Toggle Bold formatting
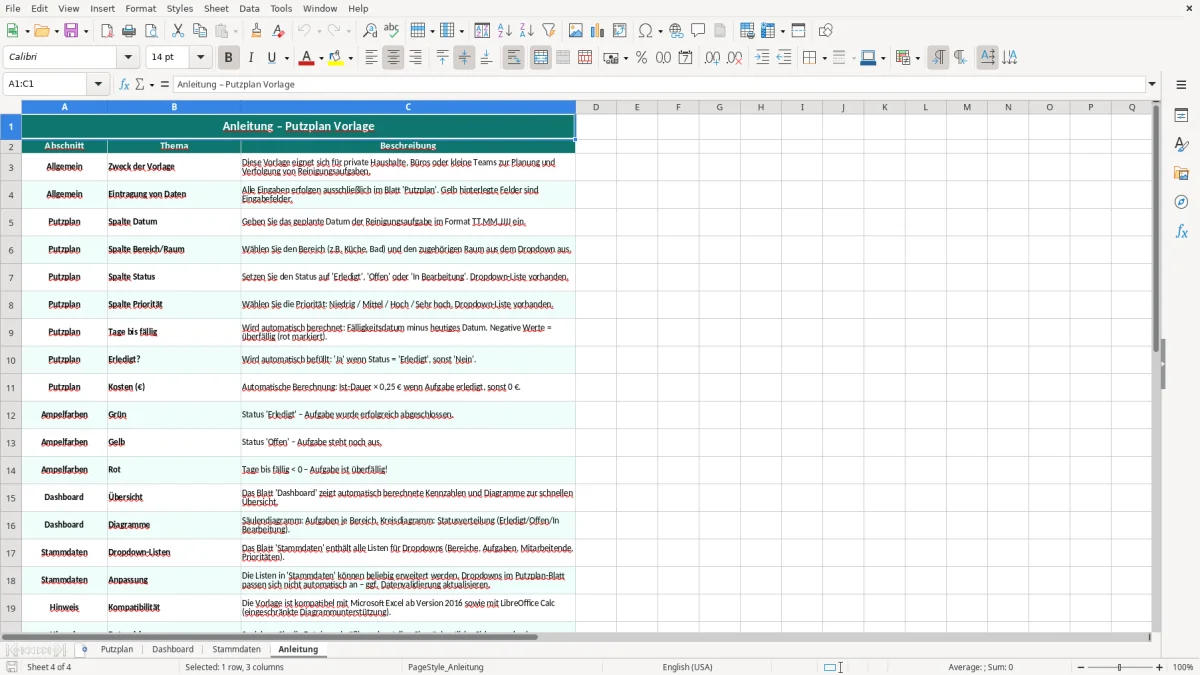Screen dimensions: 1200x675 [229, 58]
